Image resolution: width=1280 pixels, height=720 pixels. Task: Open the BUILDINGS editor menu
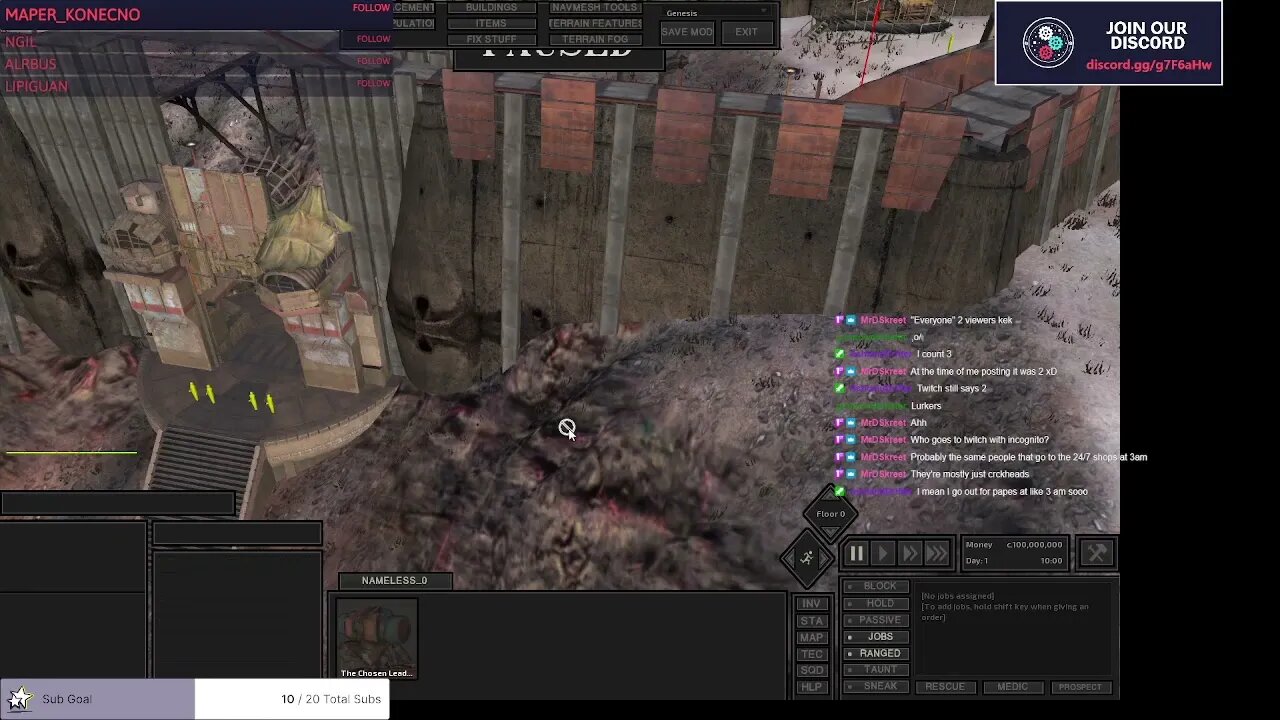click(491, 7)
